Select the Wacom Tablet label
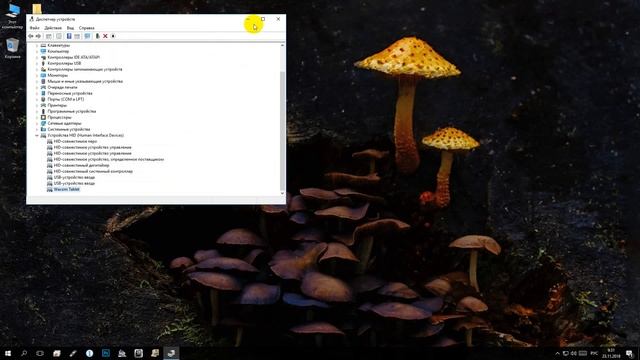Screen dimensions: 640x360 coord(67,189)
